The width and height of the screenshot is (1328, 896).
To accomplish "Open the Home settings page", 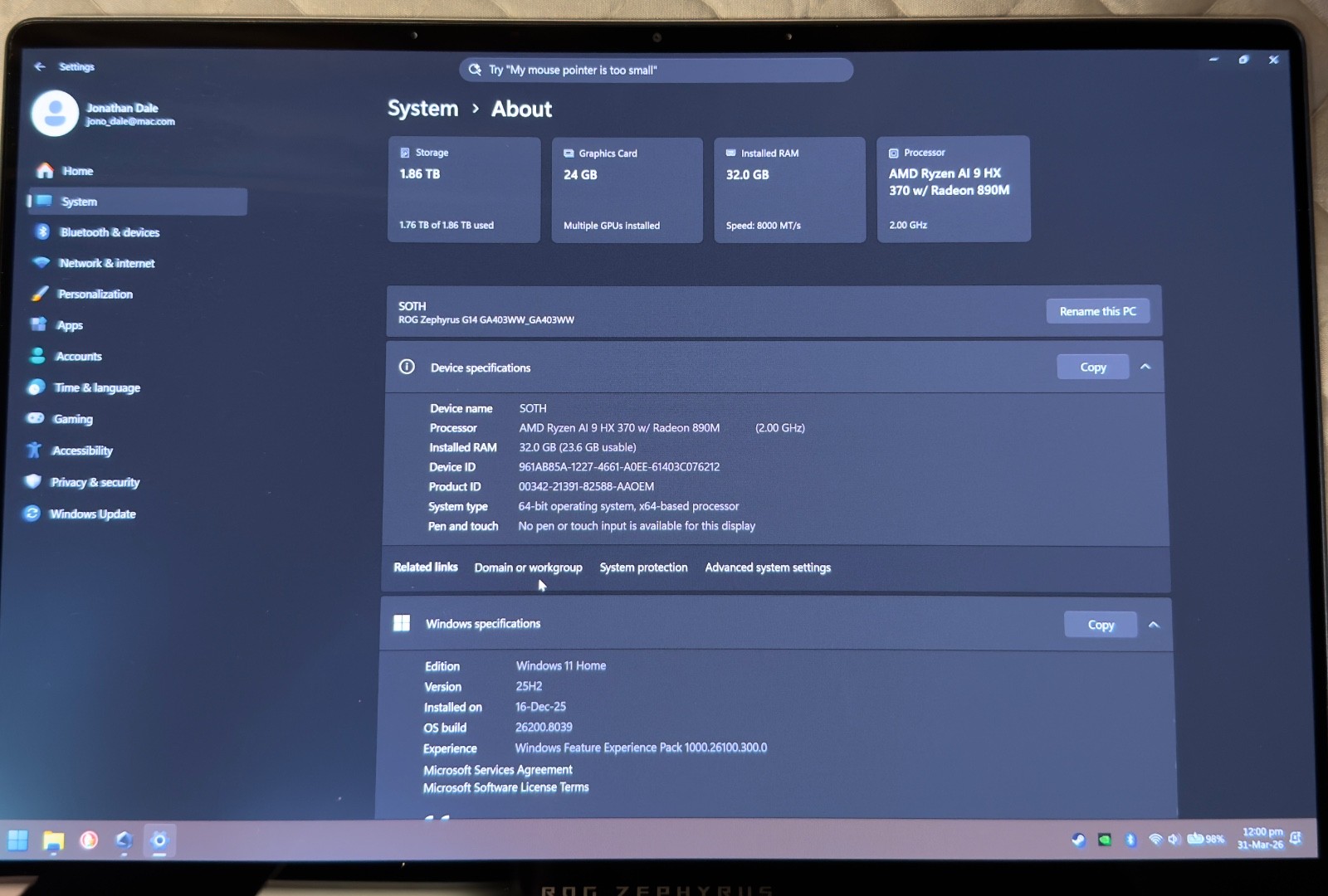I will 137,171.
